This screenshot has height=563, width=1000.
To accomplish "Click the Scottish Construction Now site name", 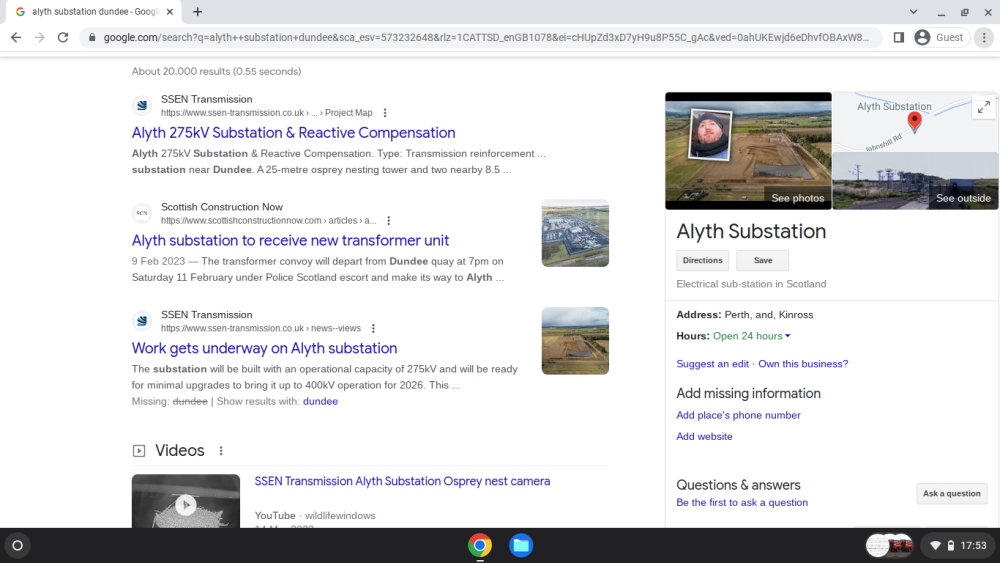I will coord(222,207).
